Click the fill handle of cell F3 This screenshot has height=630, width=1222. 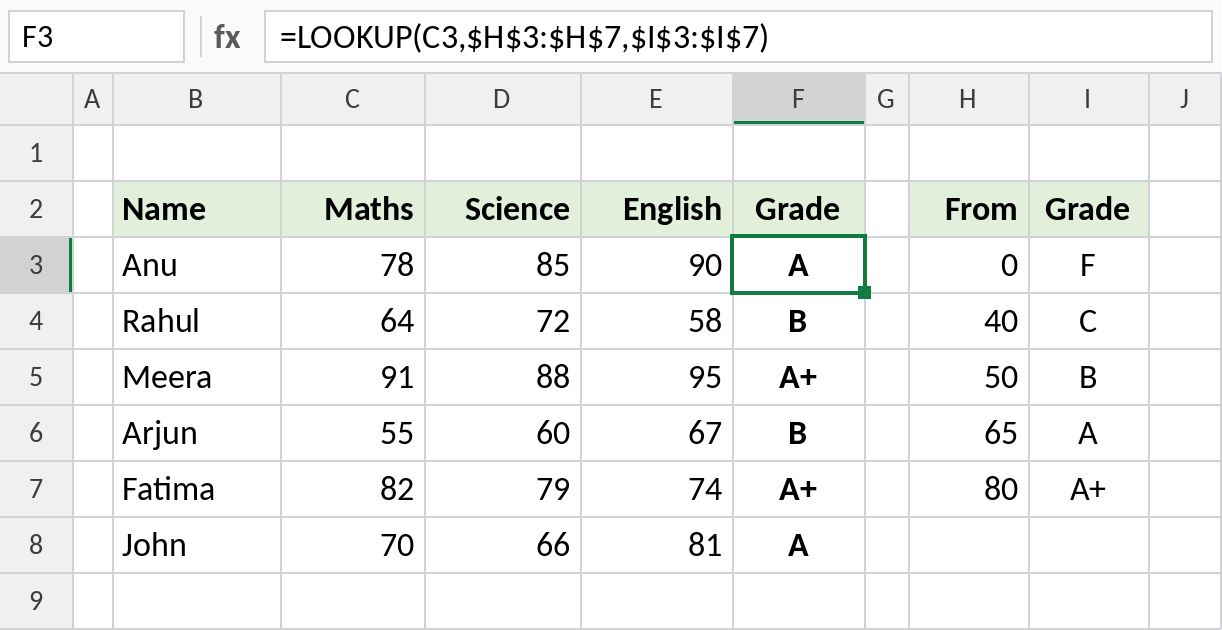coord(864,292)
